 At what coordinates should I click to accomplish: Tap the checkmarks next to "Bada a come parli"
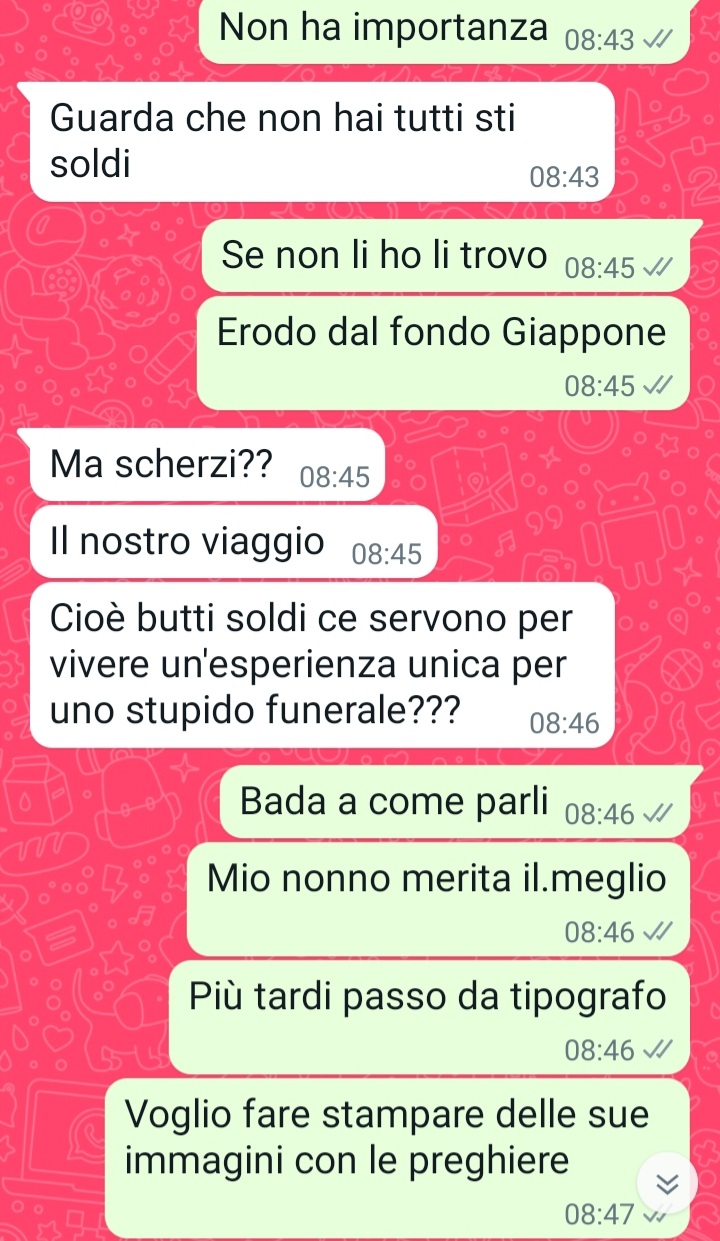point(659,814)
